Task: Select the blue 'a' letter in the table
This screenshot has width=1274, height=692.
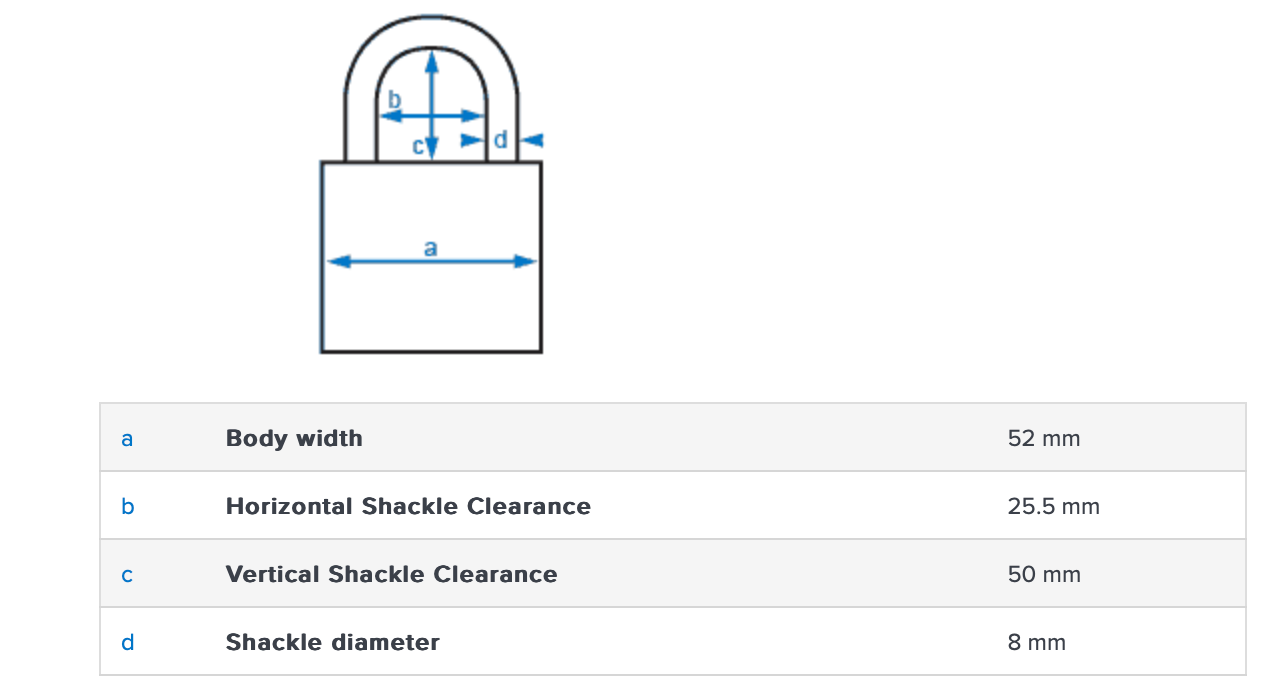Action: tap(127, 438)
